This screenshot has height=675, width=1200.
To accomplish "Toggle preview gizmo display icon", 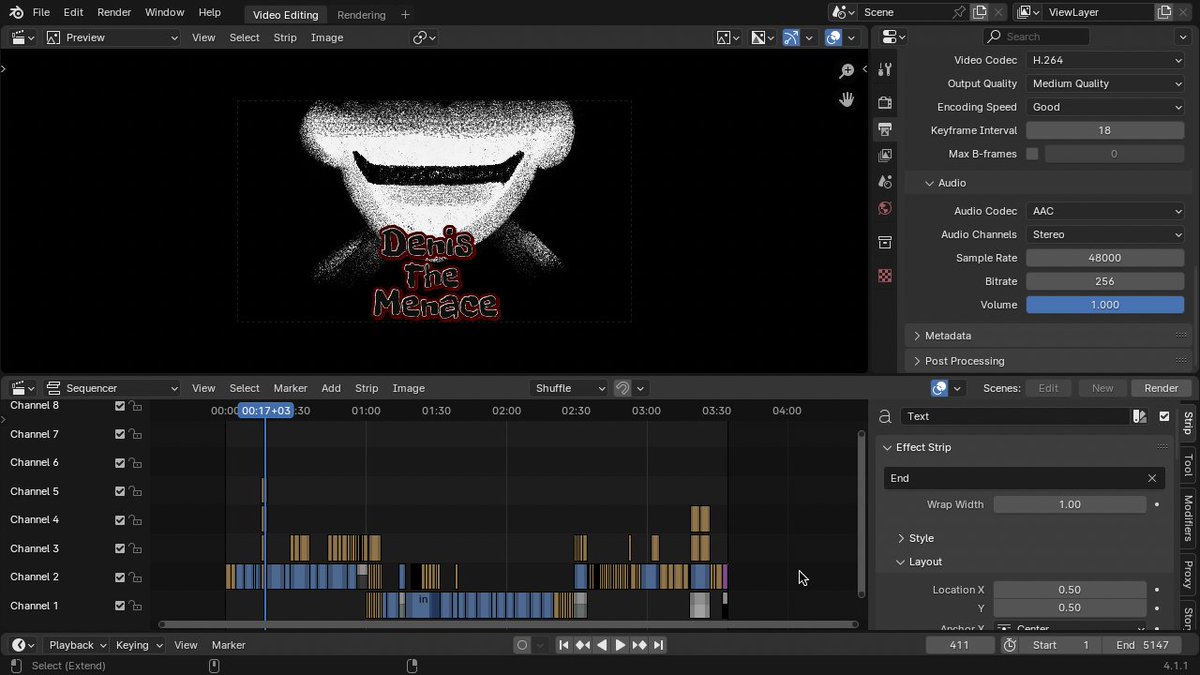I will (791, 37).
